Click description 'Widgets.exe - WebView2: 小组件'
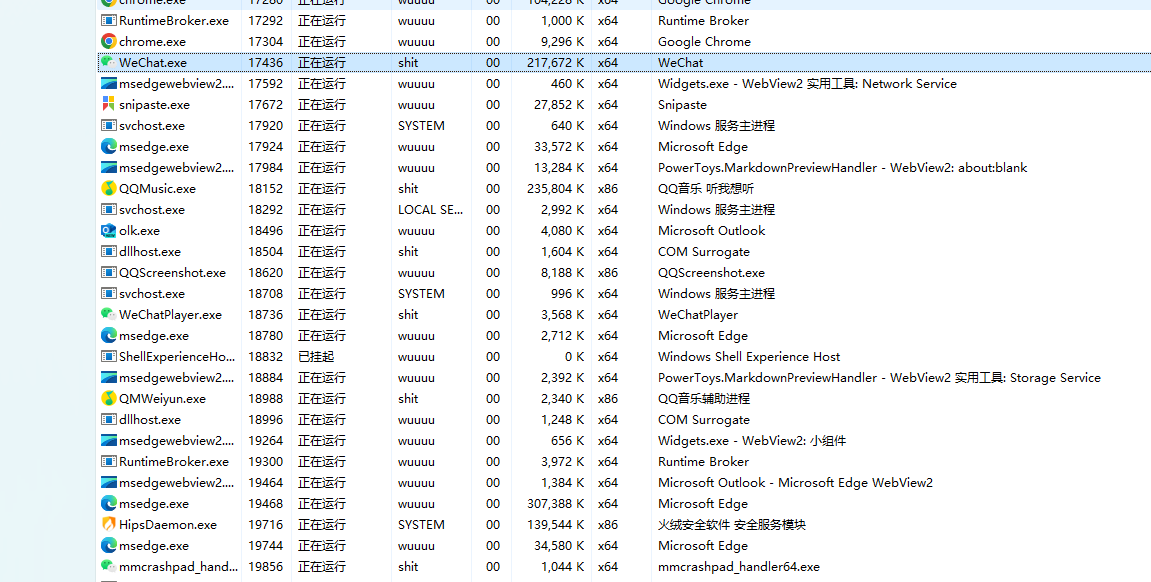This screenshot has height=582, width=1151. tap(752, 440)
